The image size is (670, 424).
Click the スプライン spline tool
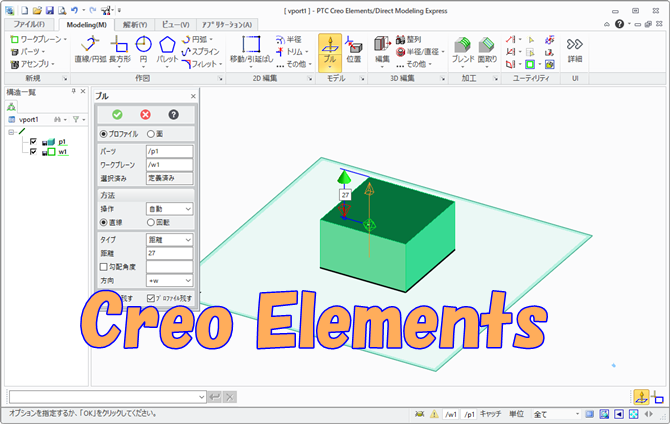(200, 52)
